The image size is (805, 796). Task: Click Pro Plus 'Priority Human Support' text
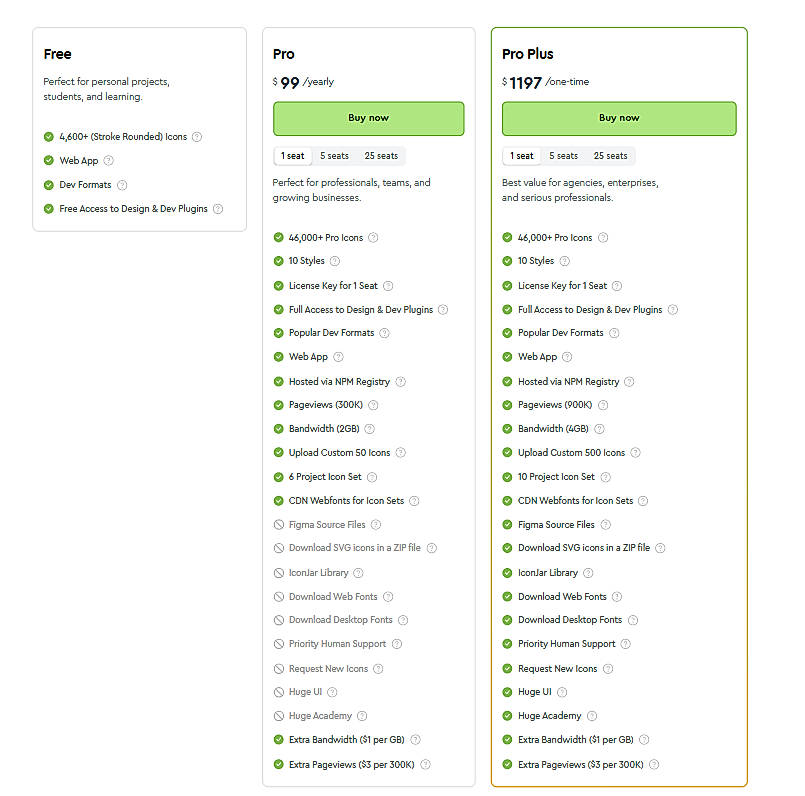pos(566,643)
